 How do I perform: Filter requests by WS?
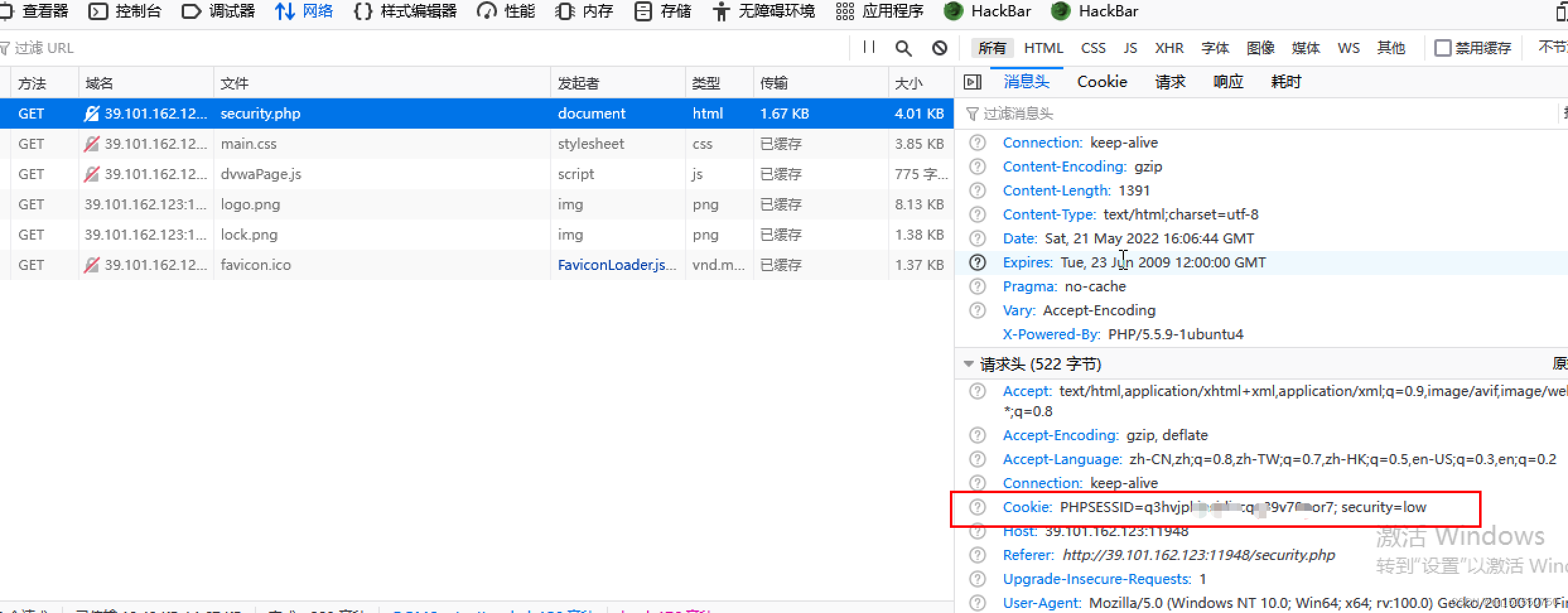pyautogui.click(x=1349, y=48)
